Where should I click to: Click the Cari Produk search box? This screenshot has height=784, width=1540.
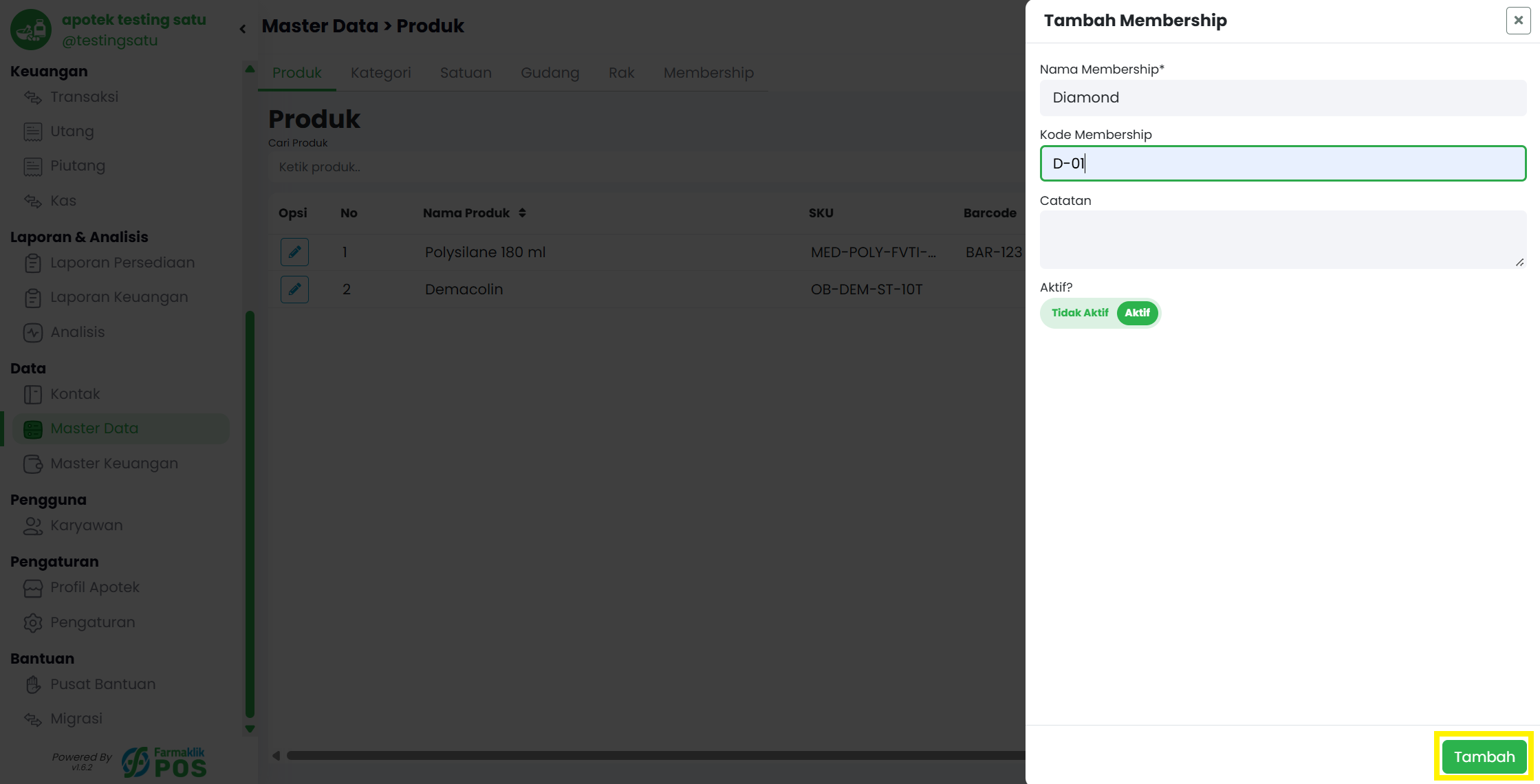click(x=647, y=167)
